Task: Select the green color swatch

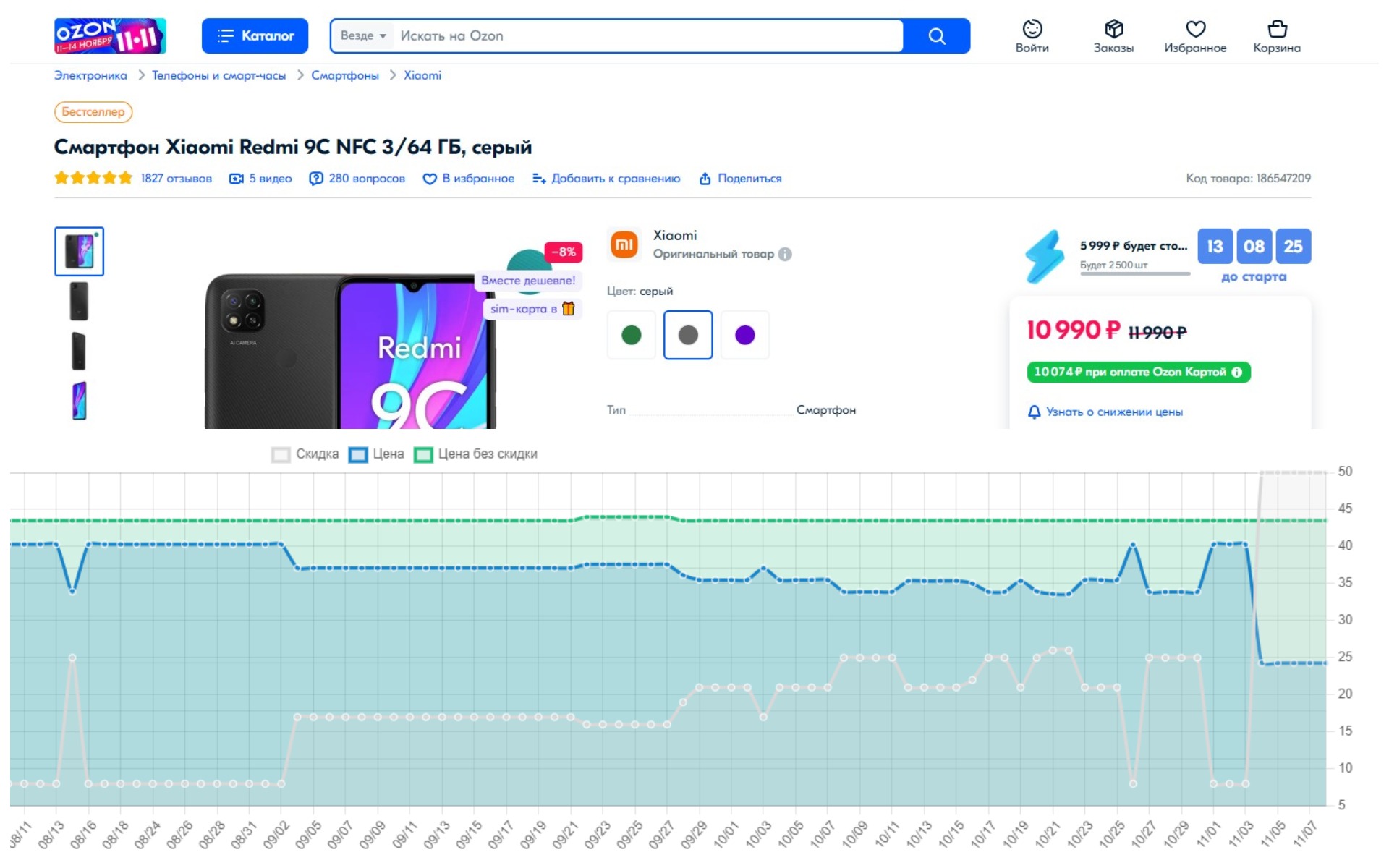Action: coord(631,335)
